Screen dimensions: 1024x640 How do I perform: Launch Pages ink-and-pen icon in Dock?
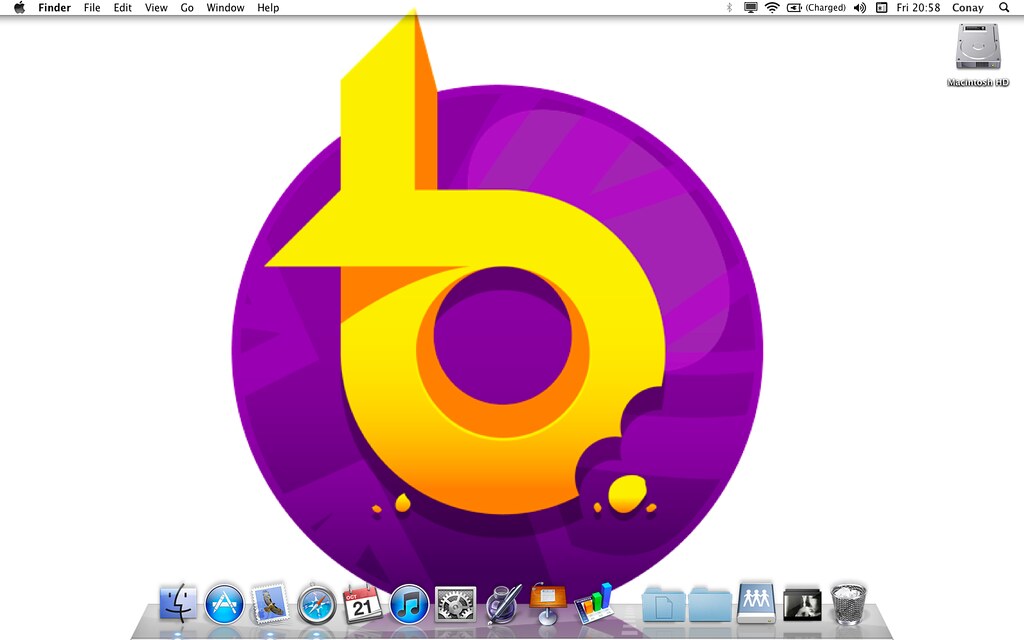tap(502, 603)
